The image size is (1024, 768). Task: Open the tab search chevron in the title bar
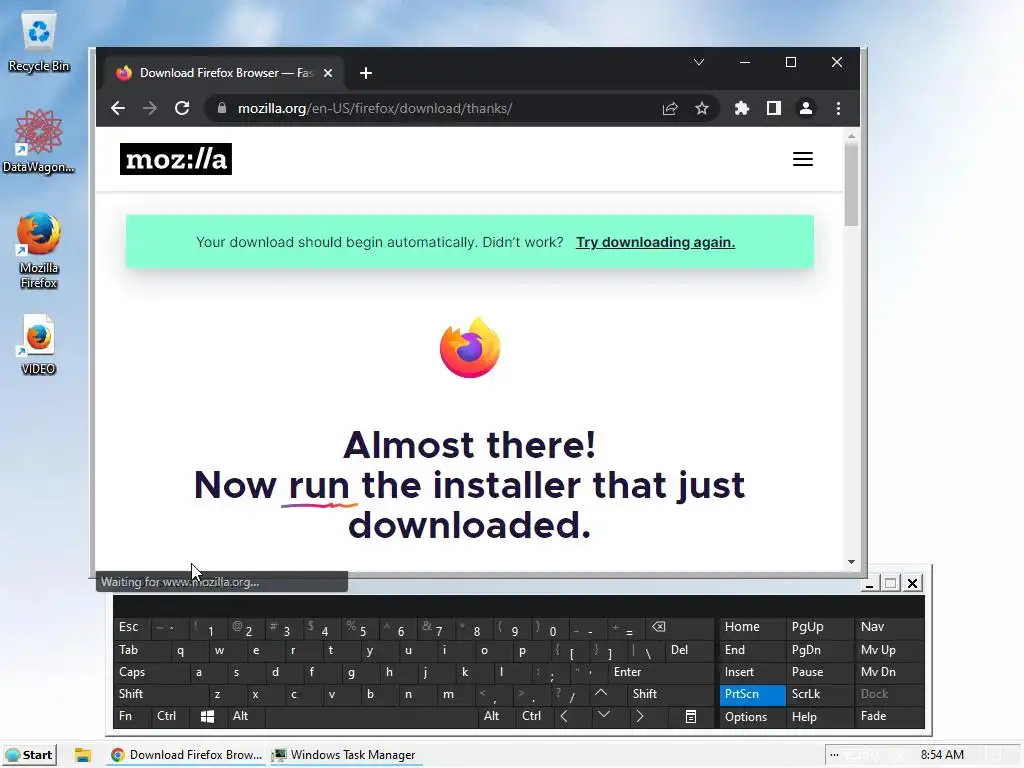(699, 63)
